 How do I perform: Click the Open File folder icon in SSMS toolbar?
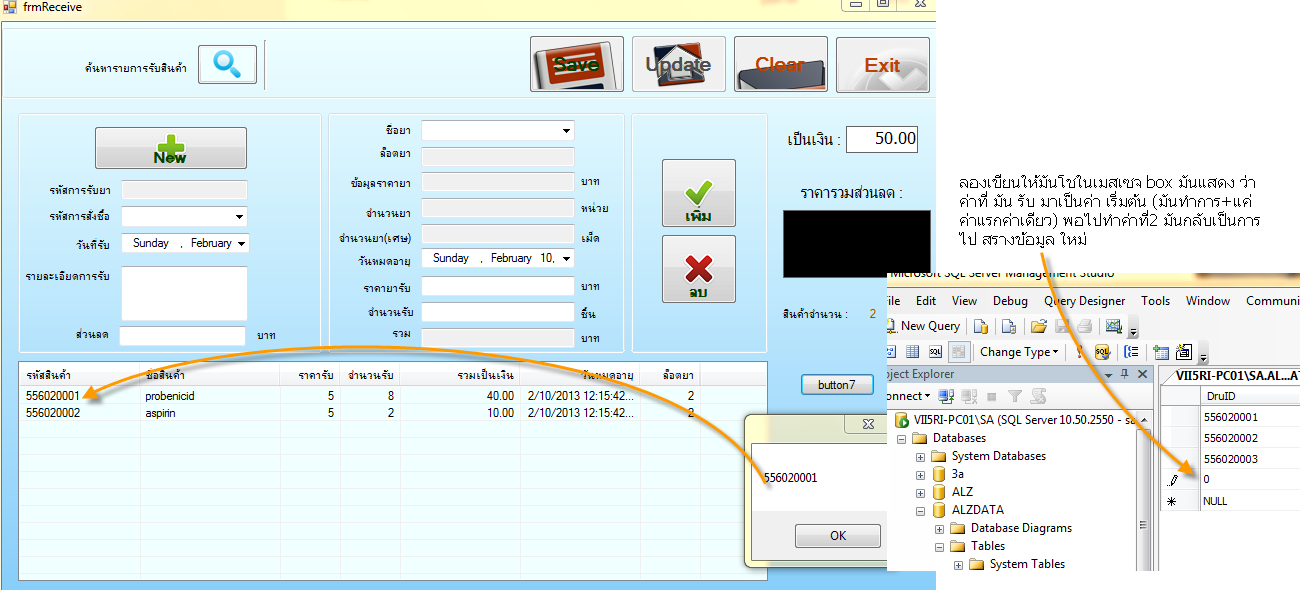(1038, 326)
